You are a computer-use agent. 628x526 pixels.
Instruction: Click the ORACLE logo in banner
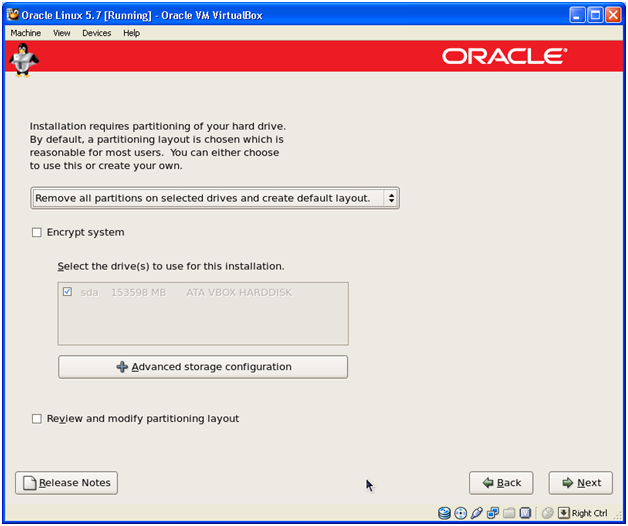[x=505, y=56]
